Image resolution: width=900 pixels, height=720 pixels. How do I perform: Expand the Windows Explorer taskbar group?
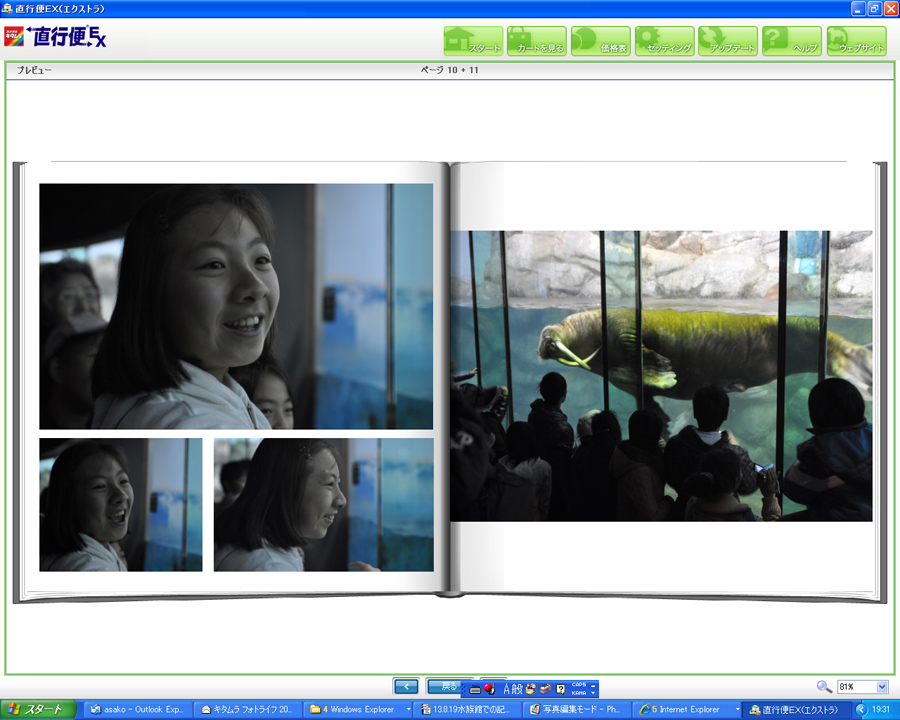(x=408, y=709)
